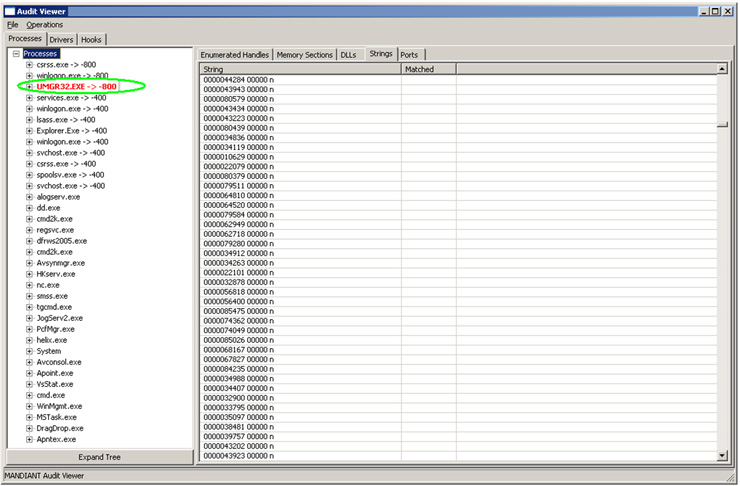Open the Operations menu
Image resolution: width=740 pixels, height=486 pixels.
(x=44, y=25)
